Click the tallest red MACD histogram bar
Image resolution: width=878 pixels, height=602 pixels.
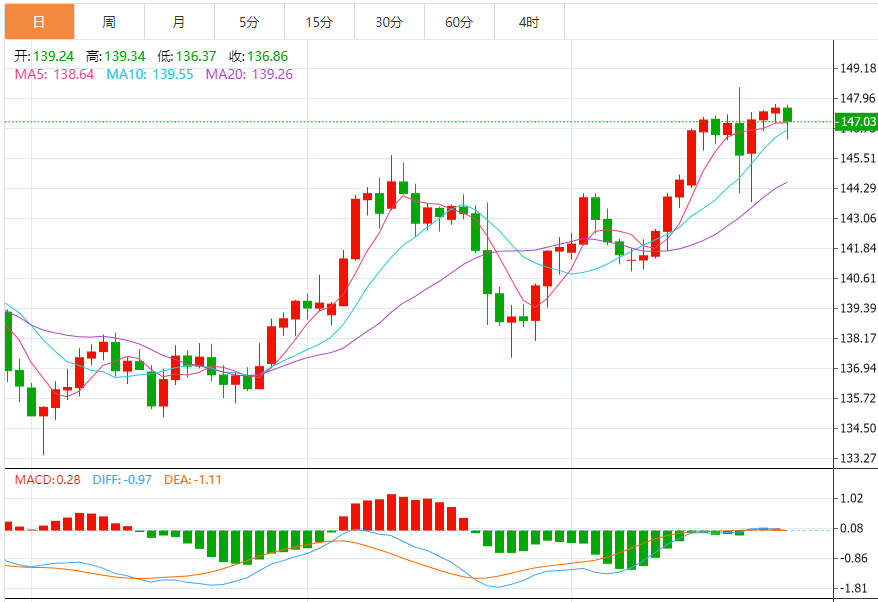click(x=391, y=512)
